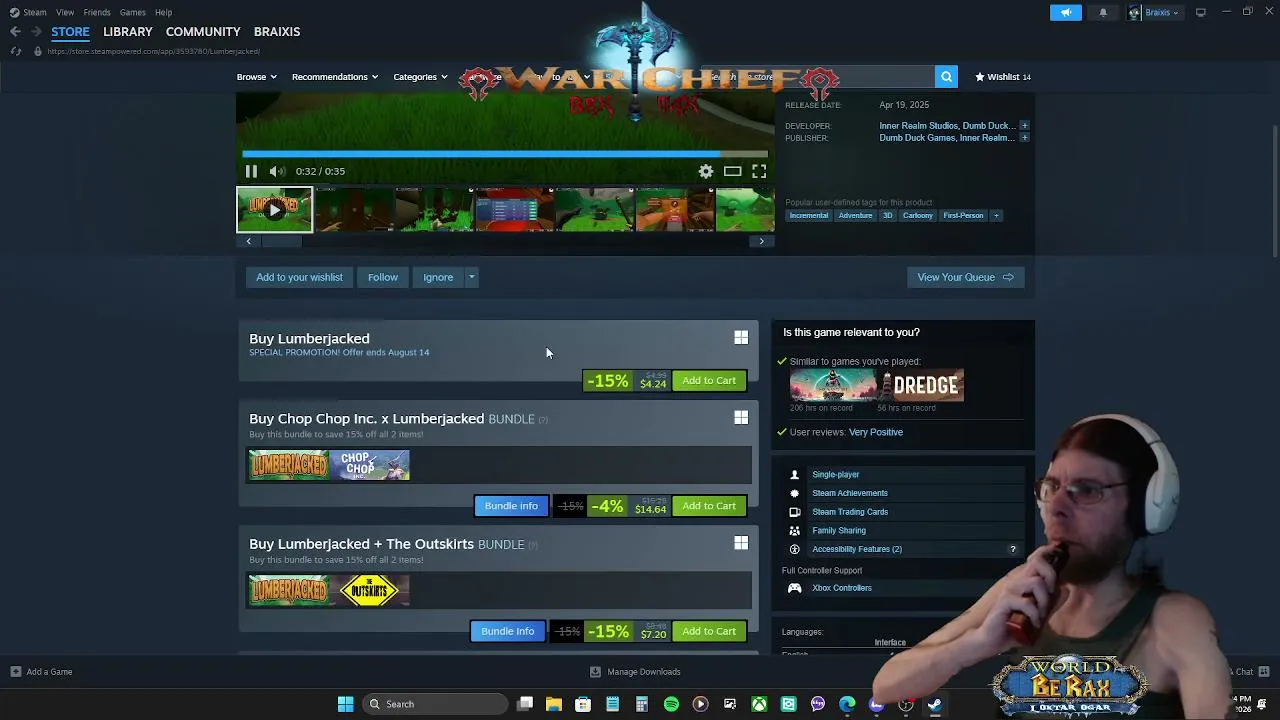
Task: Open the blue upgrade menu screenshot thumbnail
Action: point(514,209)
